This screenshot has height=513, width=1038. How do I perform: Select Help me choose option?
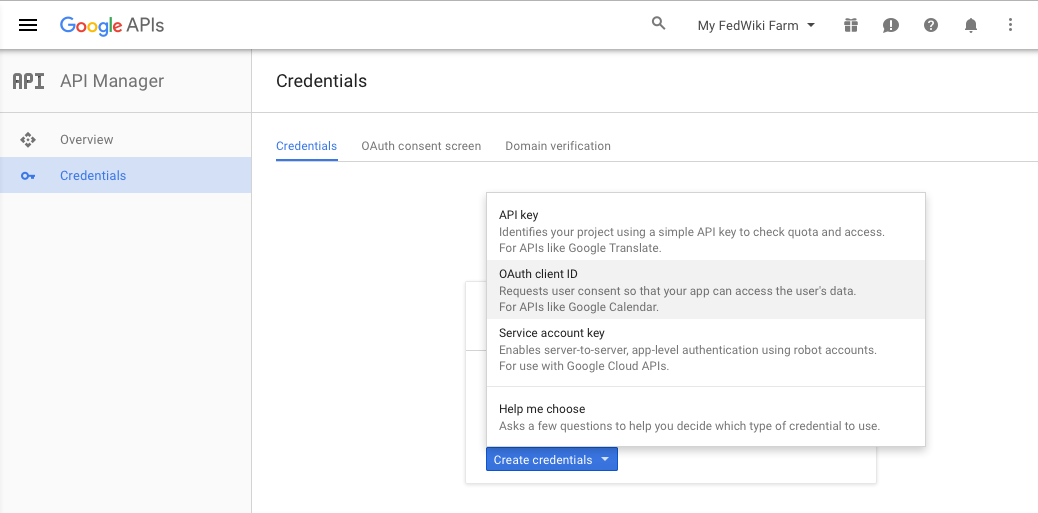[706, 417]
